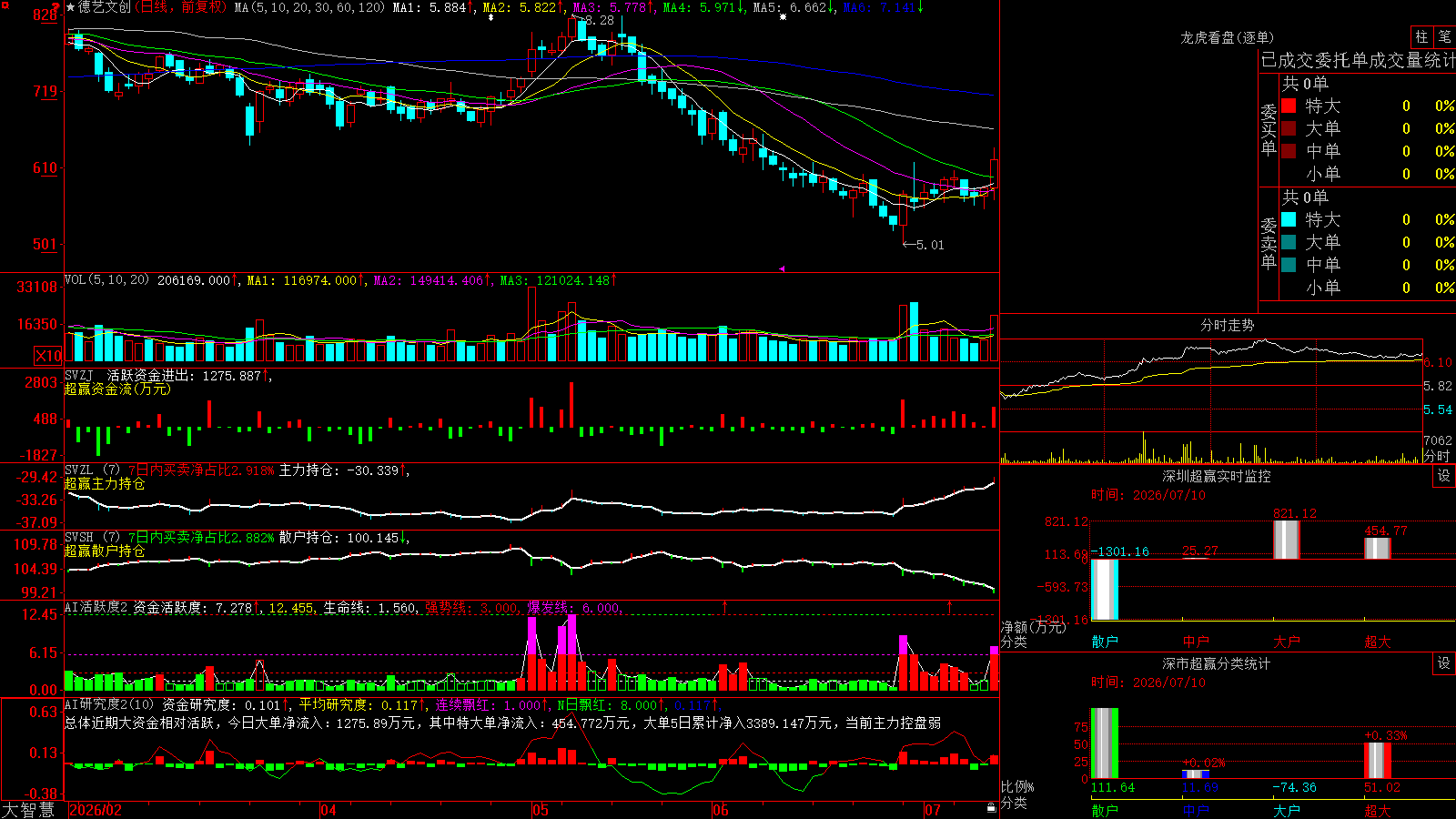Screen dimensions: 1456x819
Task: Click the 小单 row under 委卖单
Action: point(1367,288)
